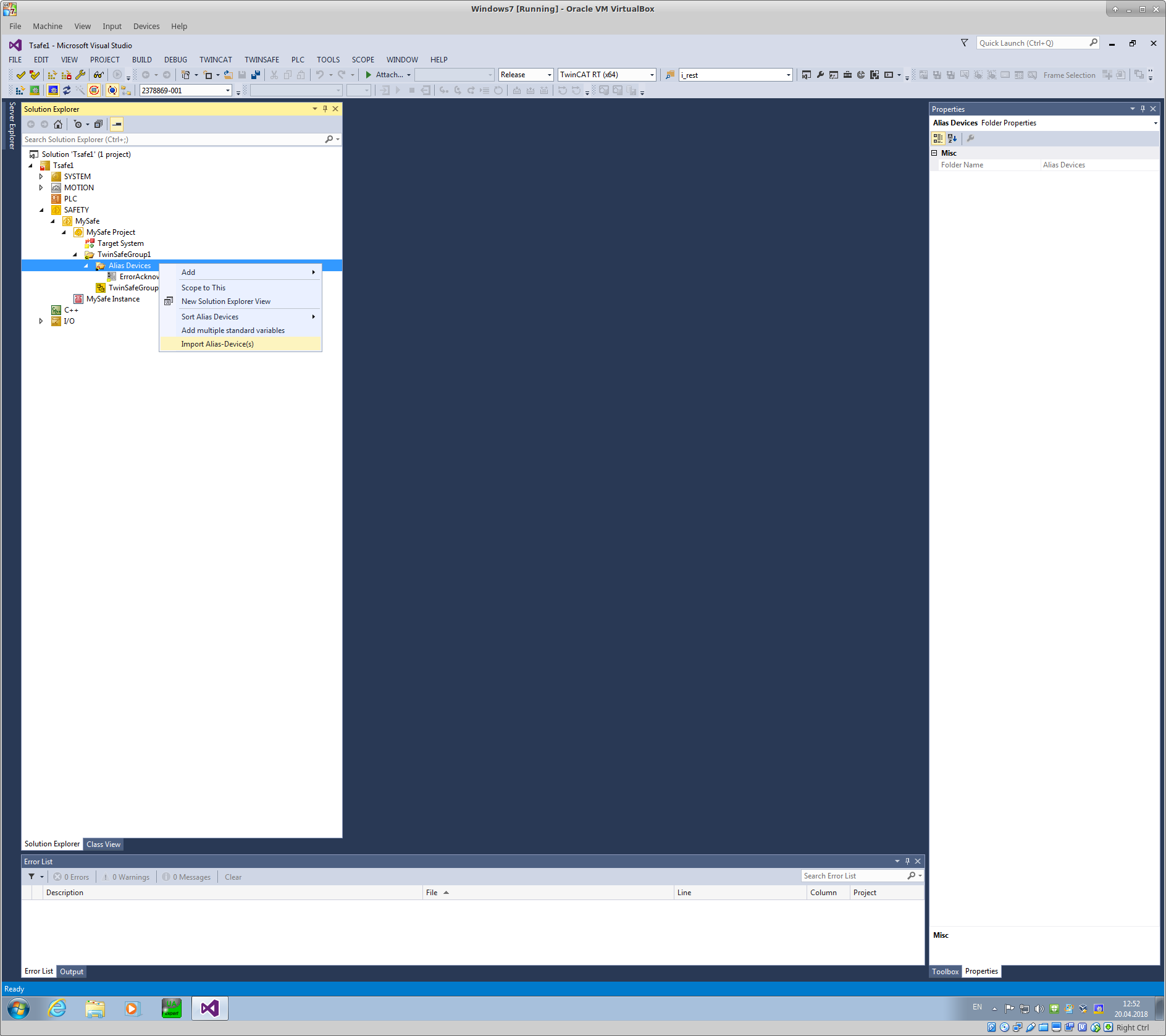
Task: Click into the Search Error List field
Action: click(x=854, y=876)
